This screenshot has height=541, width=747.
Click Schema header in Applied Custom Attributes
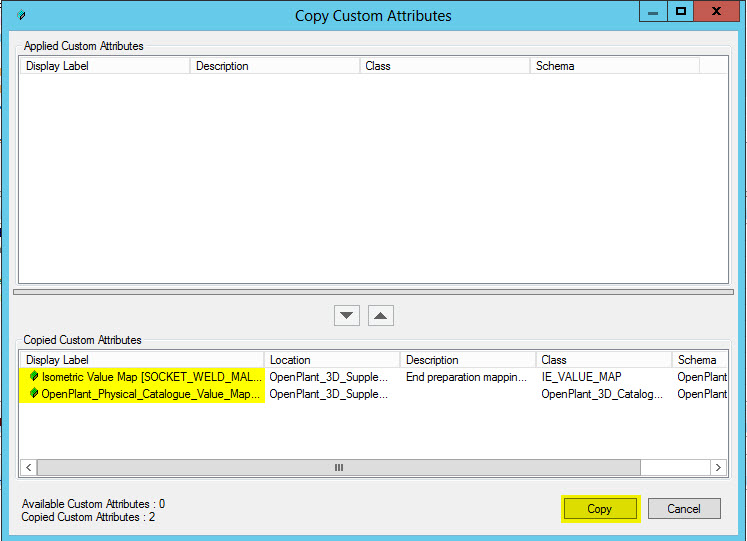click(x=614, y=66)
